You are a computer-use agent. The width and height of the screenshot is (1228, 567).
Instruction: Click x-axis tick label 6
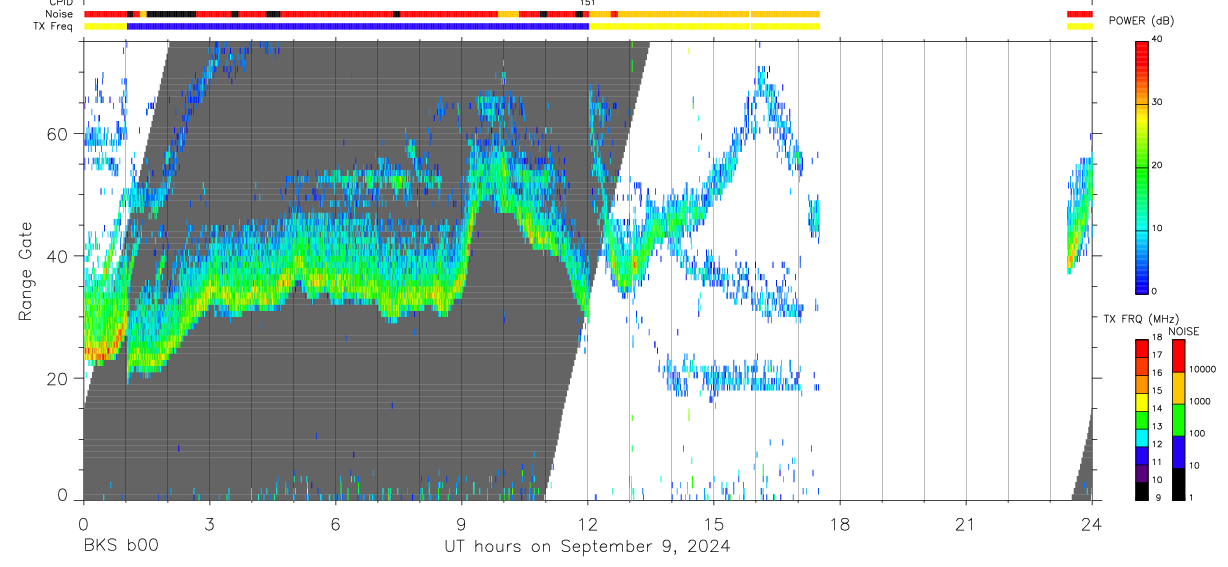point(335,523)
